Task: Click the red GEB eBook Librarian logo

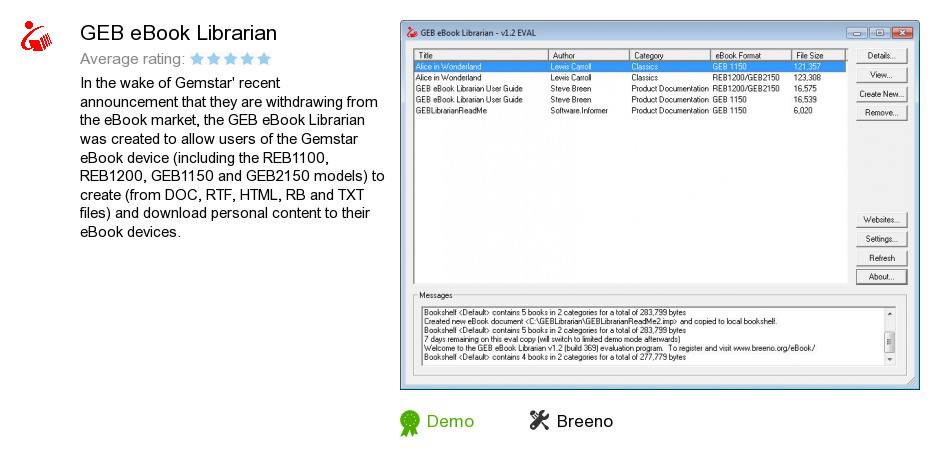Action: pyautogui.click(x=36, y=37)
